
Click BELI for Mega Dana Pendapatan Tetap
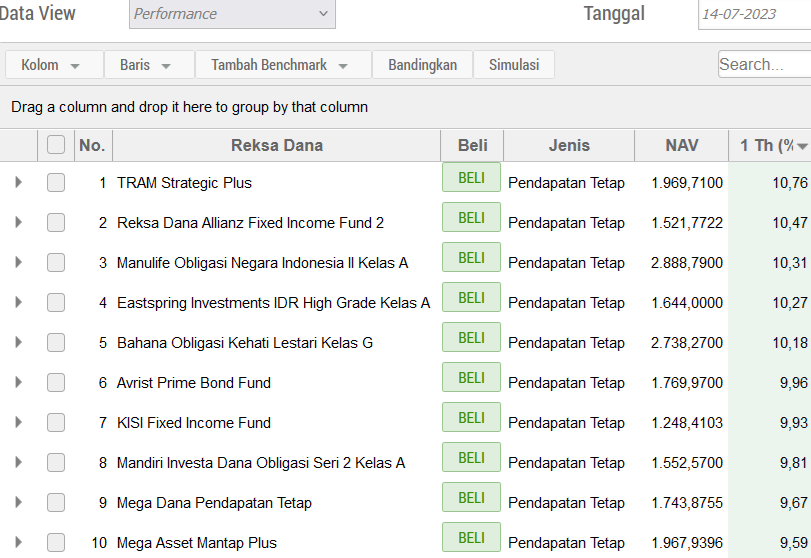(x=471, y=497)
